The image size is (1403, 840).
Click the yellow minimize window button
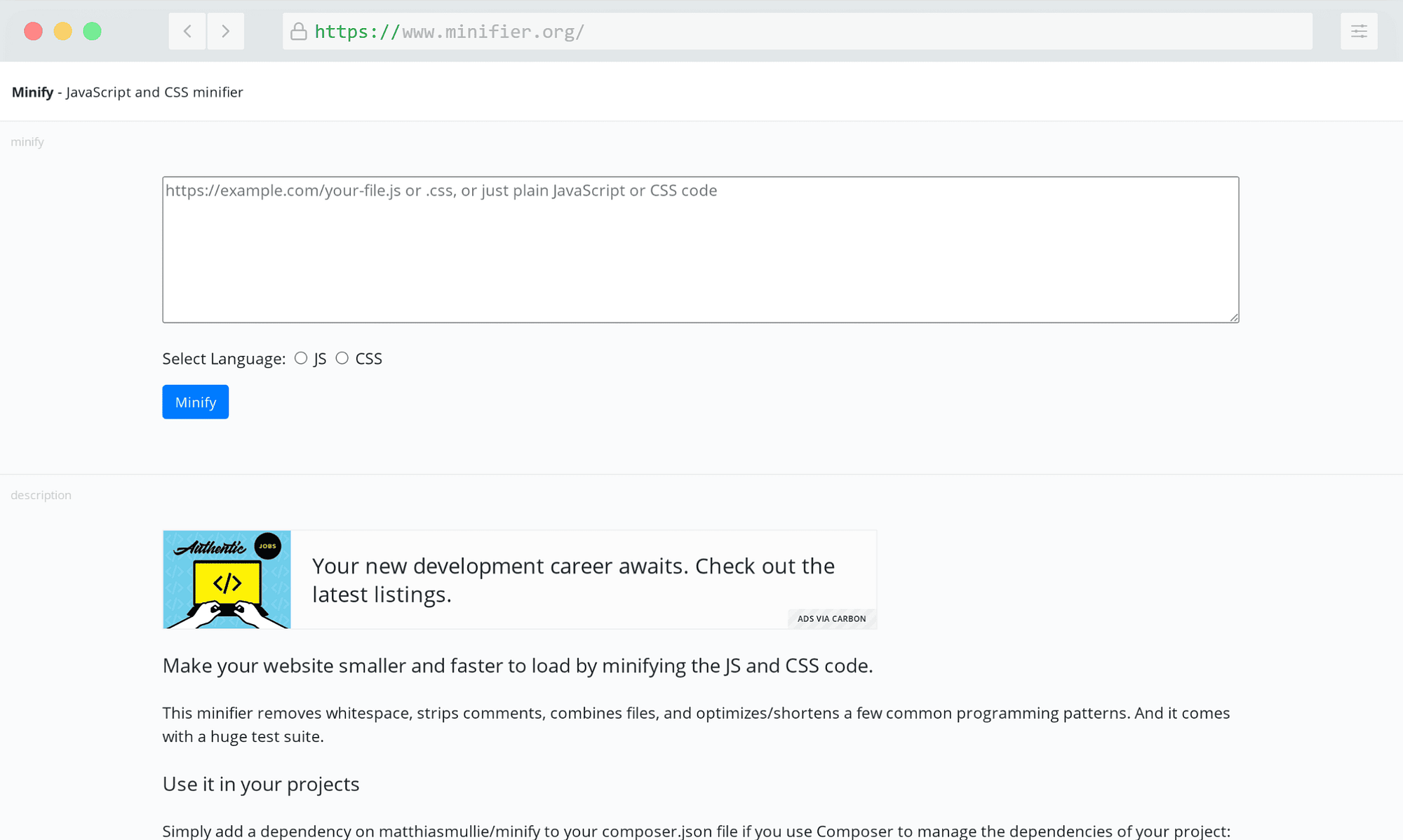point(62,30)
